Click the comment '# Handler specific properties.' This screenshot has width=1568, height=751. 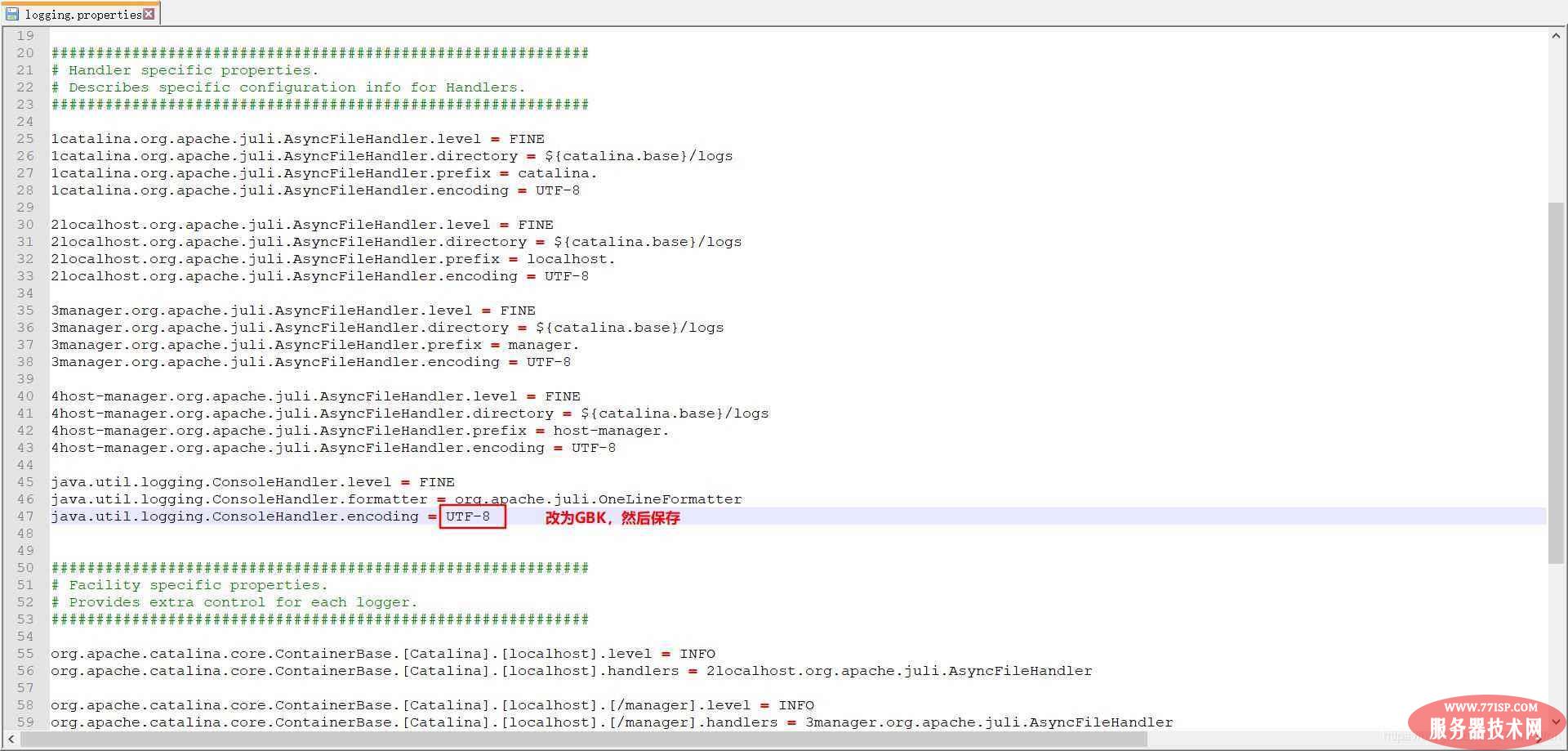185,70
